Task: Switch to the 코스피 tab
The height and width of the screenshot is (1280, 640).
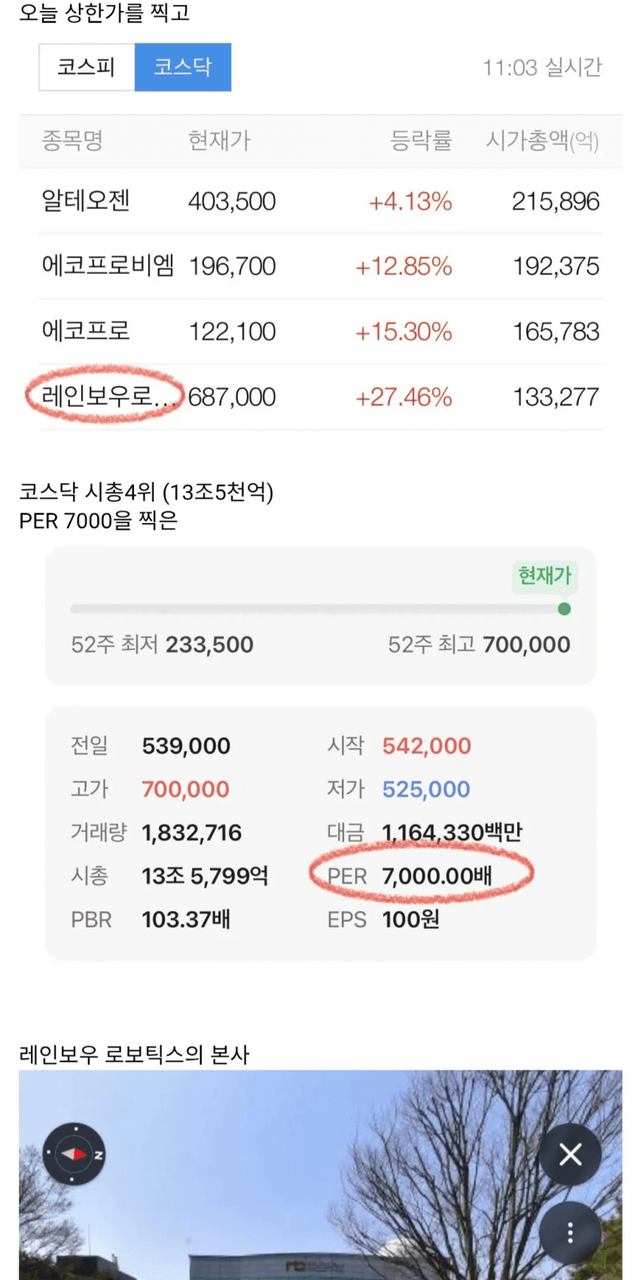Action: (x=86, y=68)
